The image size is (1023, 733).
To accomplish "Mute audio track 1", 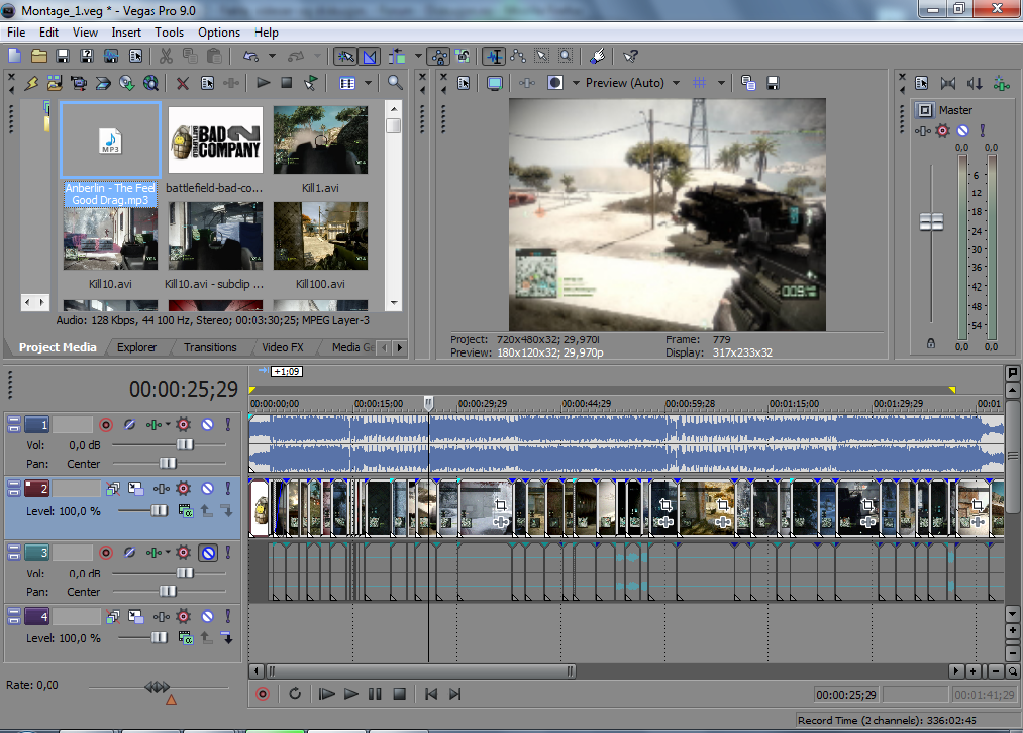I will 207,425.
